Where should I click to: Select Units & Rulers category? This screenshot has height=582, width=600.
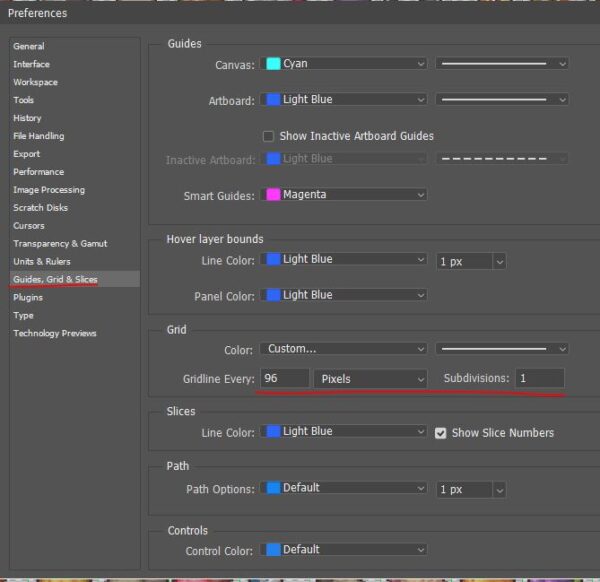point(42,262)
